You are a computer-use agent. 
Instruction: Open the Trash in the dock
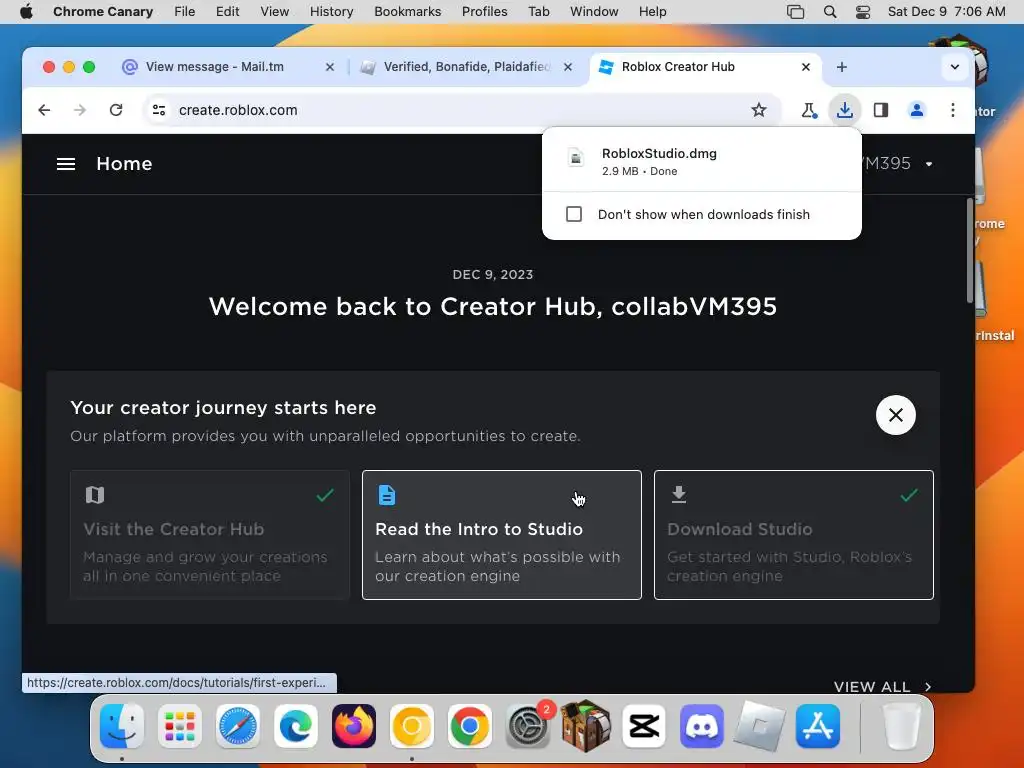pos(902,726)
